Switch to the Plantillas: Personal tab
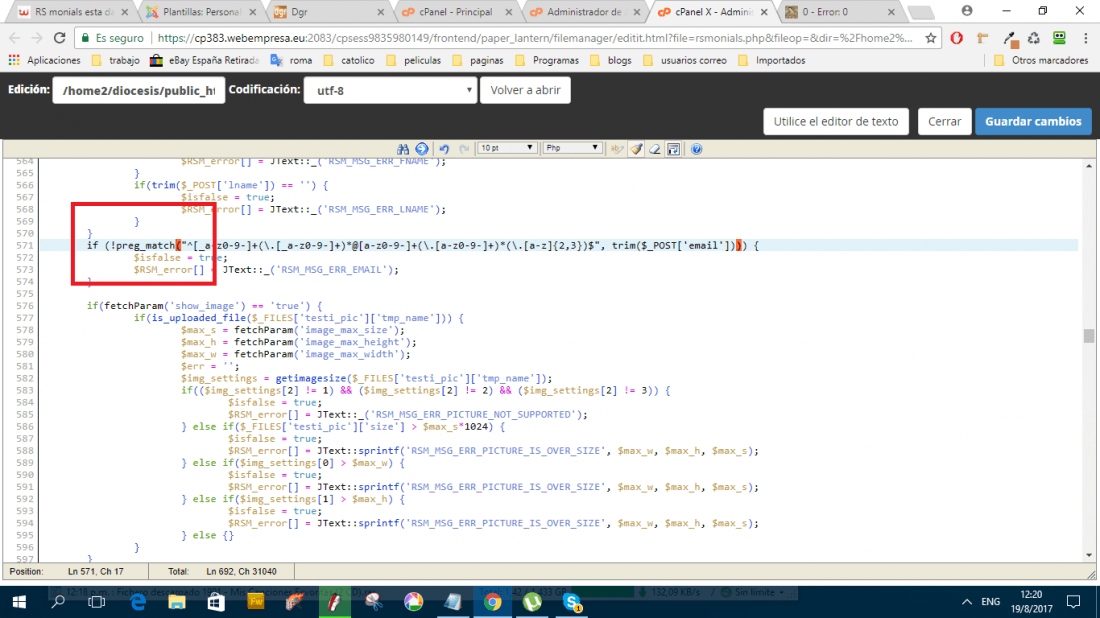The image size is (1100, 618). tap(201, 12)
